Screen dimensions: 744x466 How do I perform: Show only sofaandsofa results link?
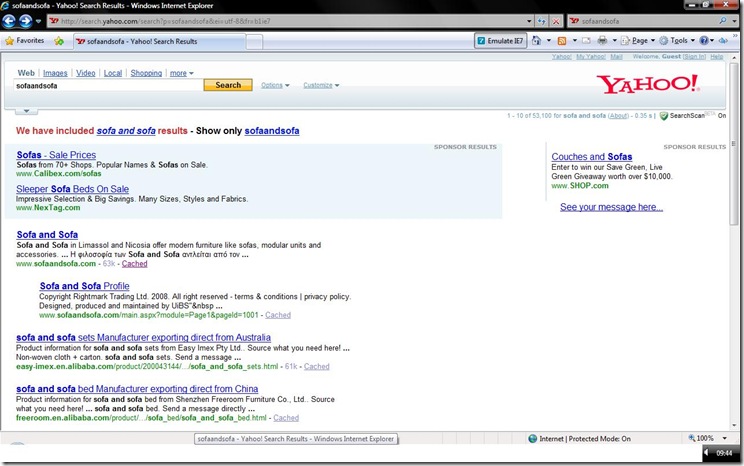click(x=272, y=131)
